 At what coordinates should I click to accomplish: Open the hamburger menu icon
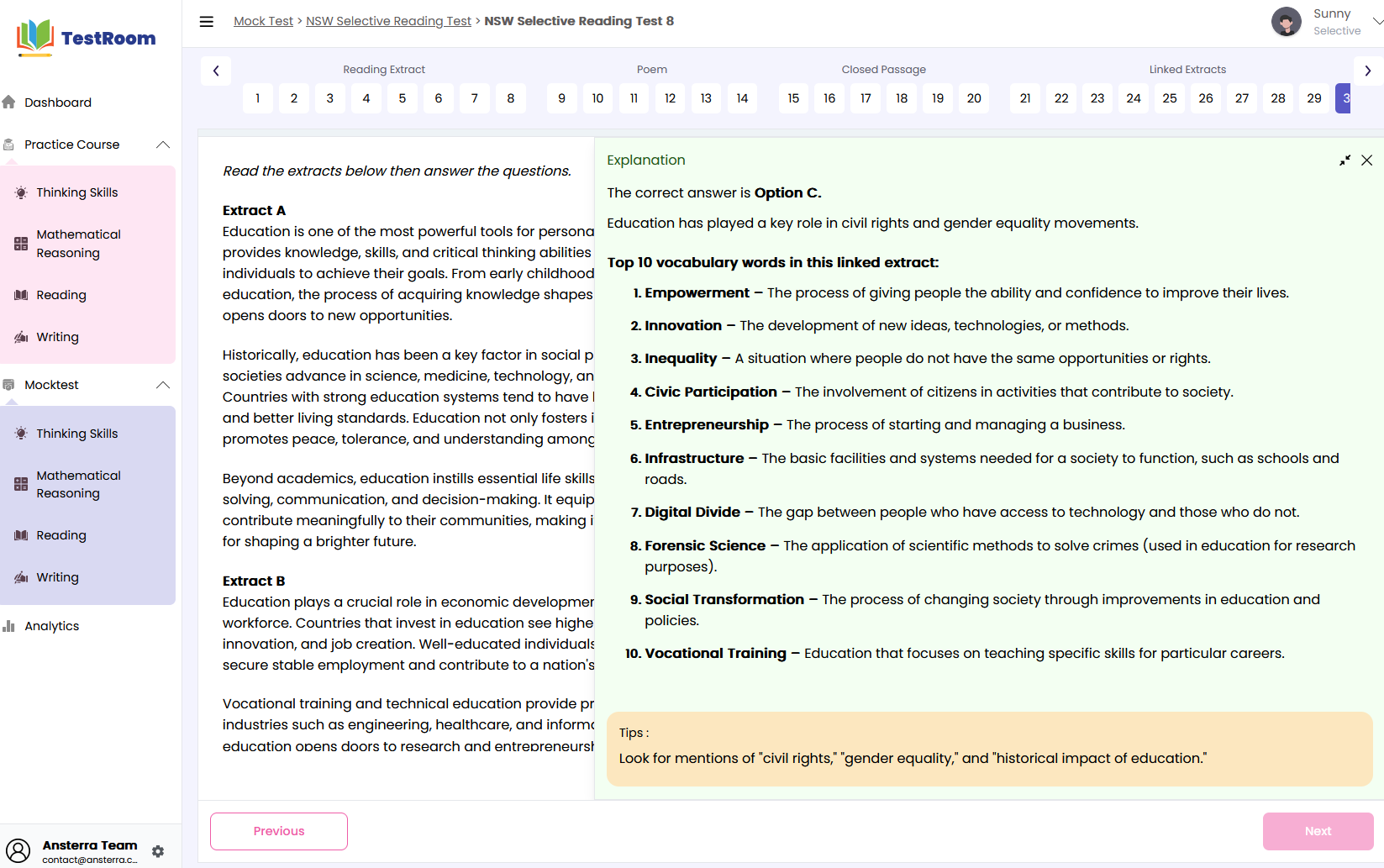tap(206, 22)
